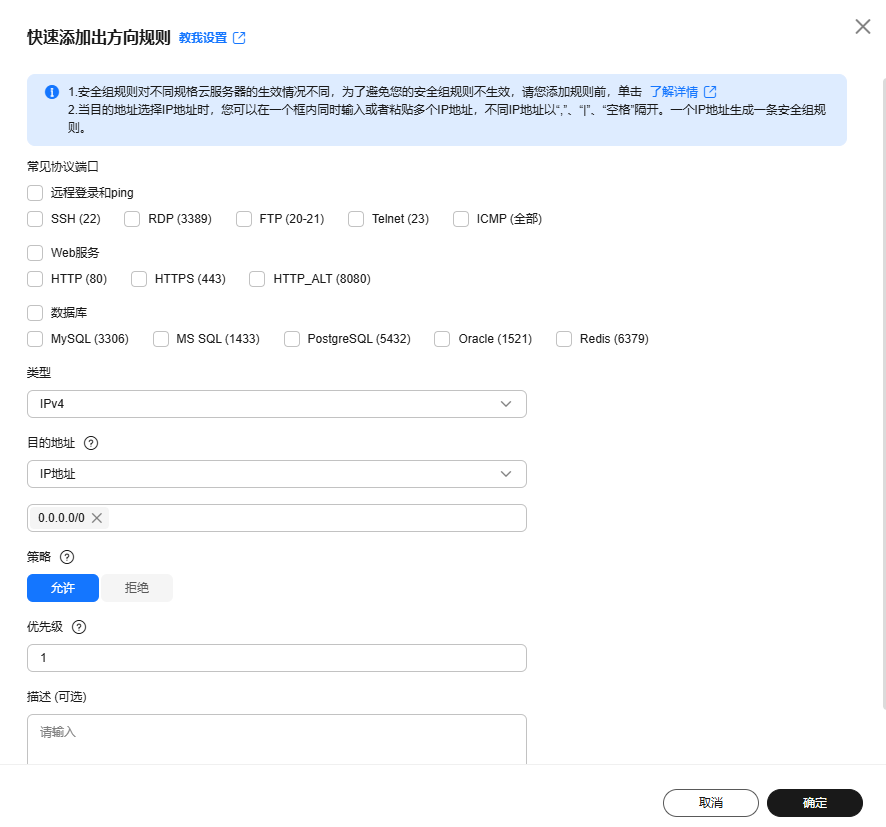Check the MySQL (3306) checkbox
The image size is (886, 827).
(x=35, y=339)
